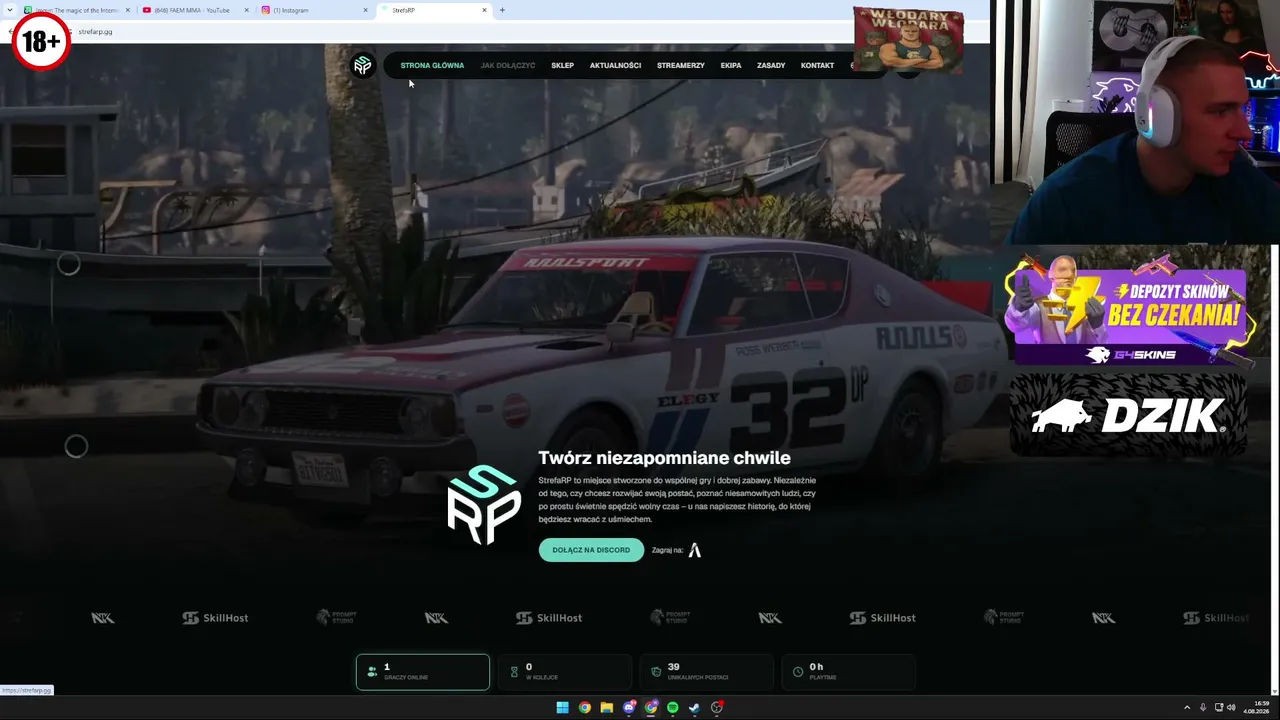The height and width of the screenshot is (720, 1280).
Task: Open the Kontakt page
Action: click(x=817, y=66)
